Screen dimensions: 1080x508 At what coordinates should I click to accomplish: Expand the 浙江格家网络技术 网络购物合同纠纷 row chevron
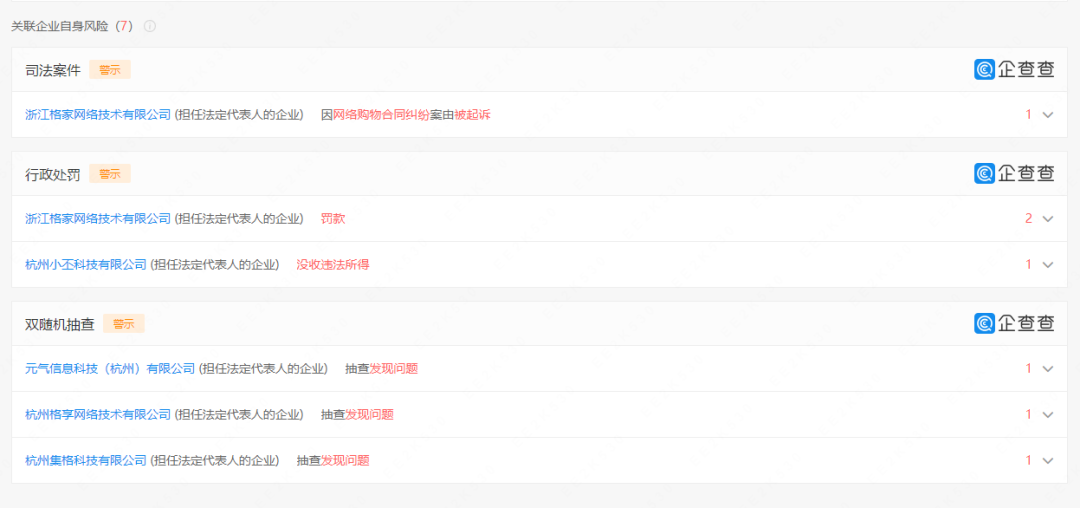[x=1048, y=115]
